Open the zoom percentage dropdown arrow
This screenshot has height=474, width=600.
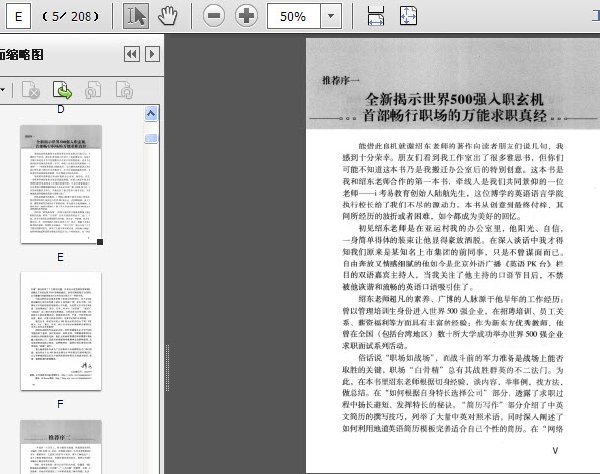point(331,16)
